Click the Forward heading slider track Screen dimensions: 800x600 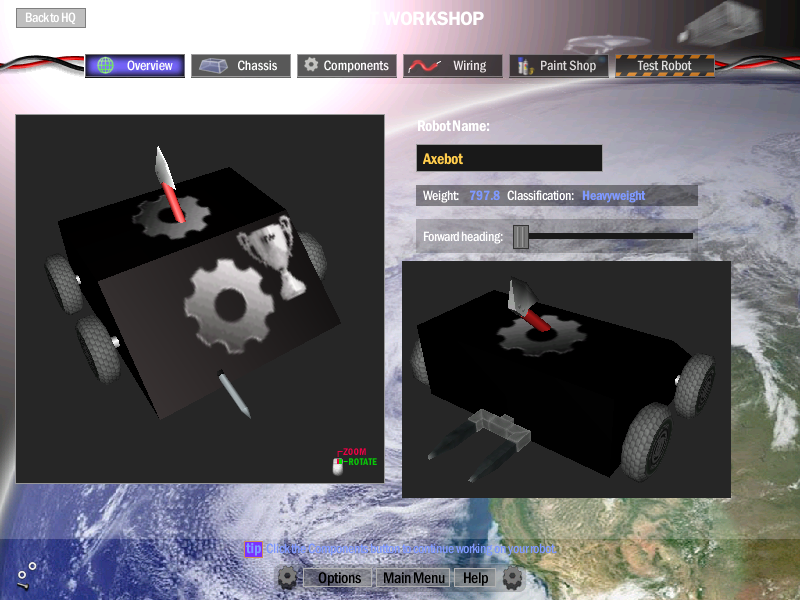(611, 236)
